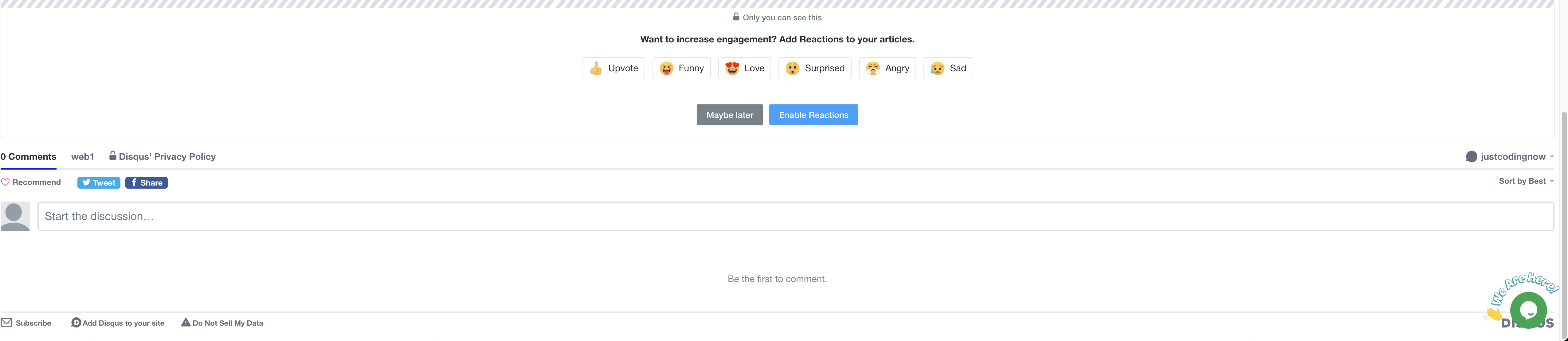
Task: Share via the Tweet button
Action: pos(99,183)
